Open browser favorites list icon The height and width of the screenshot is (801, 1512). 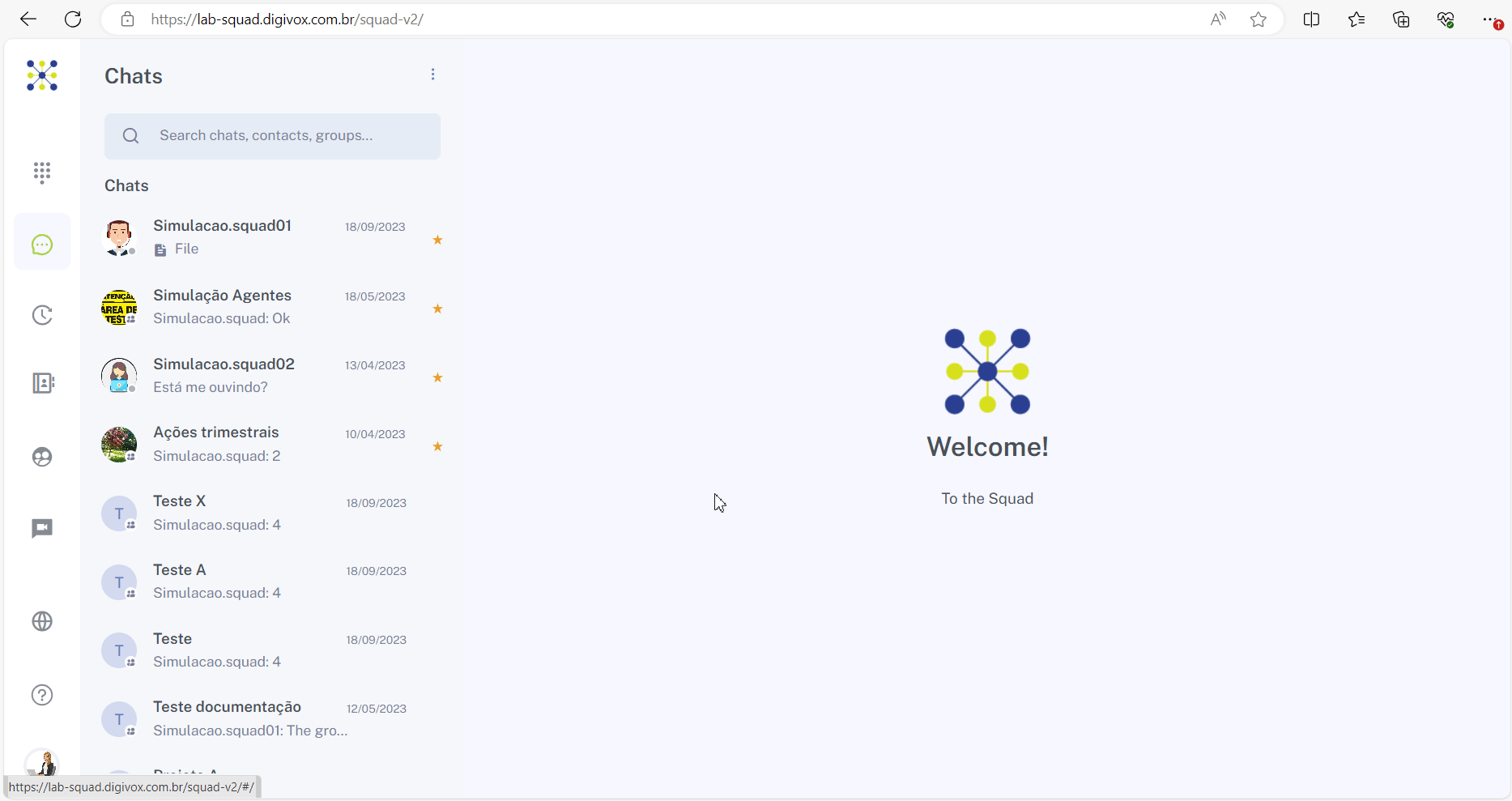pos(1357,19)
